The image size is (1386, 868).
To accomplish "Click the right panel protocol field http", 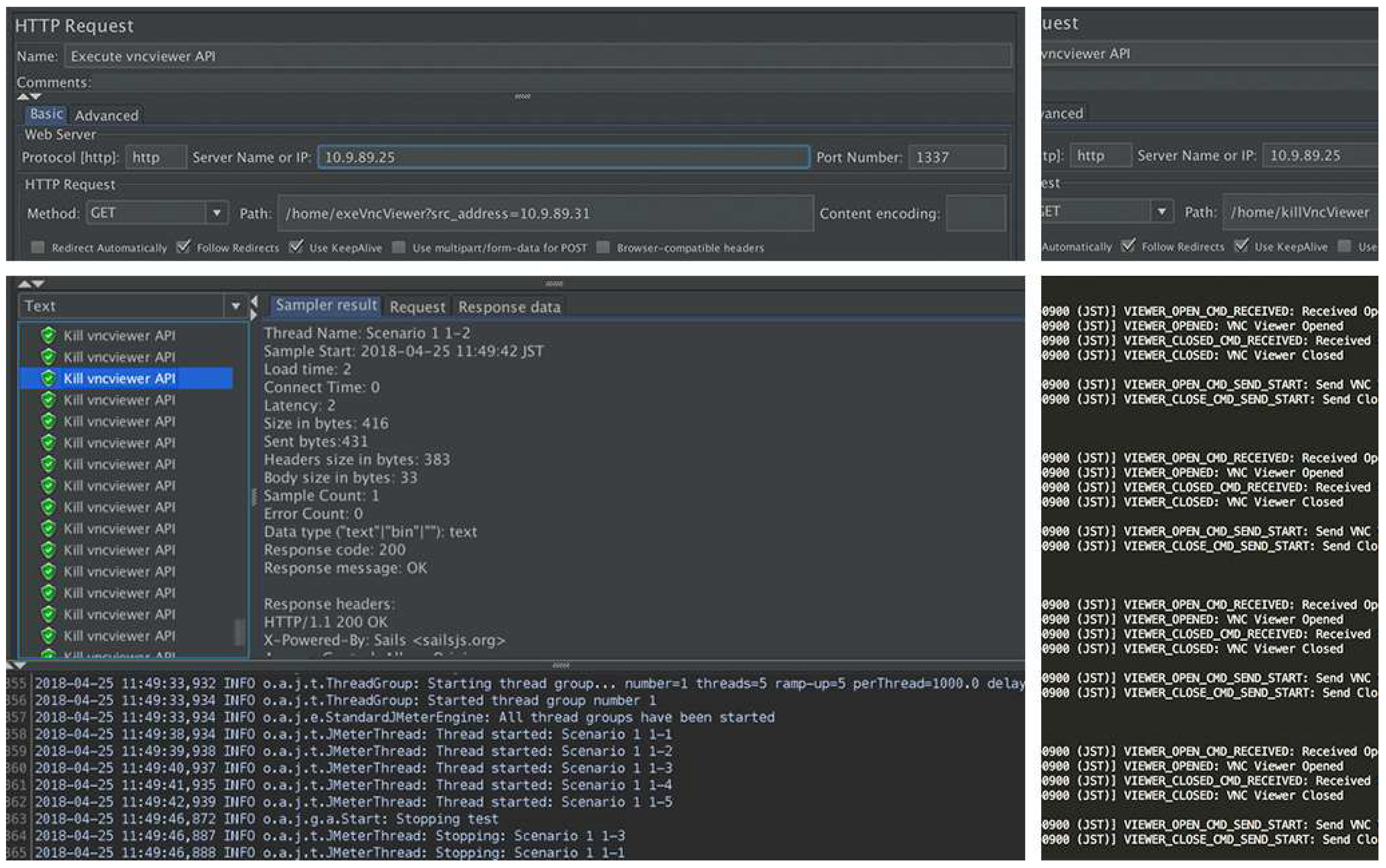I will (1101, 156).
